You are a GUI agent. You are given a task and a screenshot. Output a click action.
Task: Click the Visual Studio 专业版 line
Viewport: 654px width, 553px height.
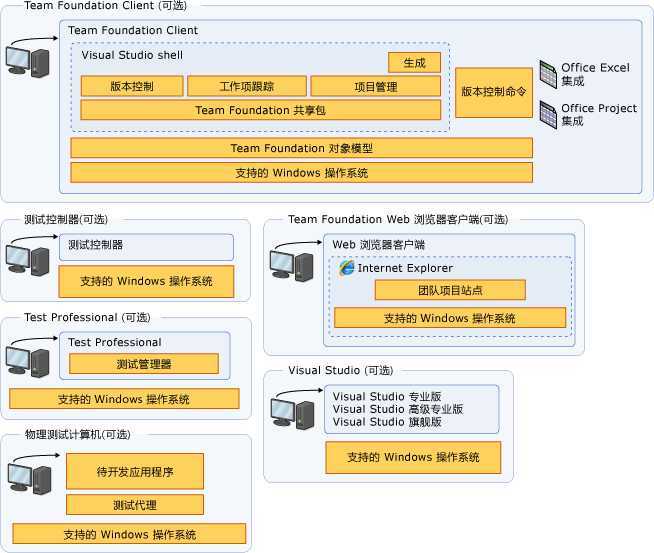[x=387, y=396]
